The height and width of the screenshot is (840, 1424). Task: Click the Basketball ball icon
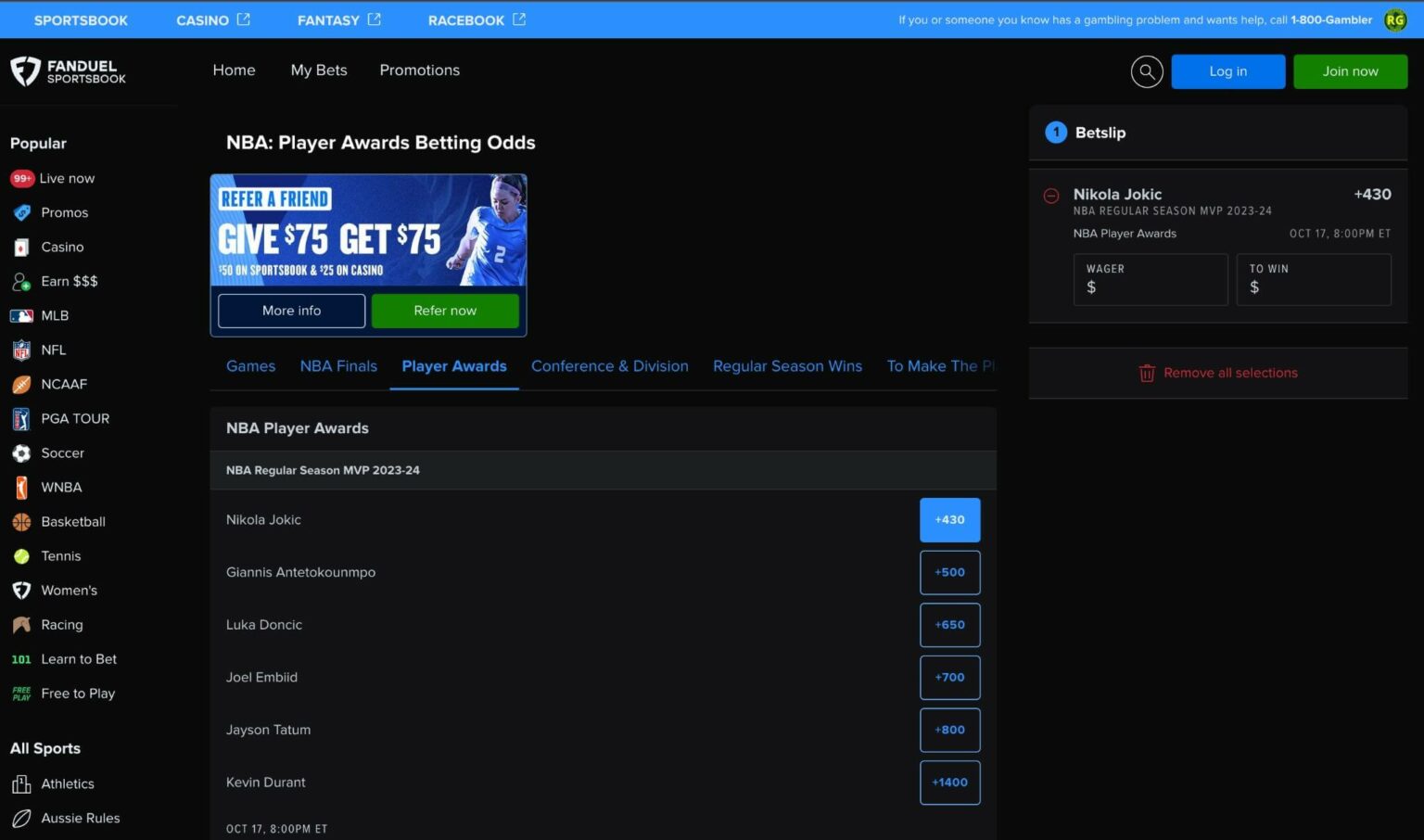pyautogui.click(x=21, y=521)
